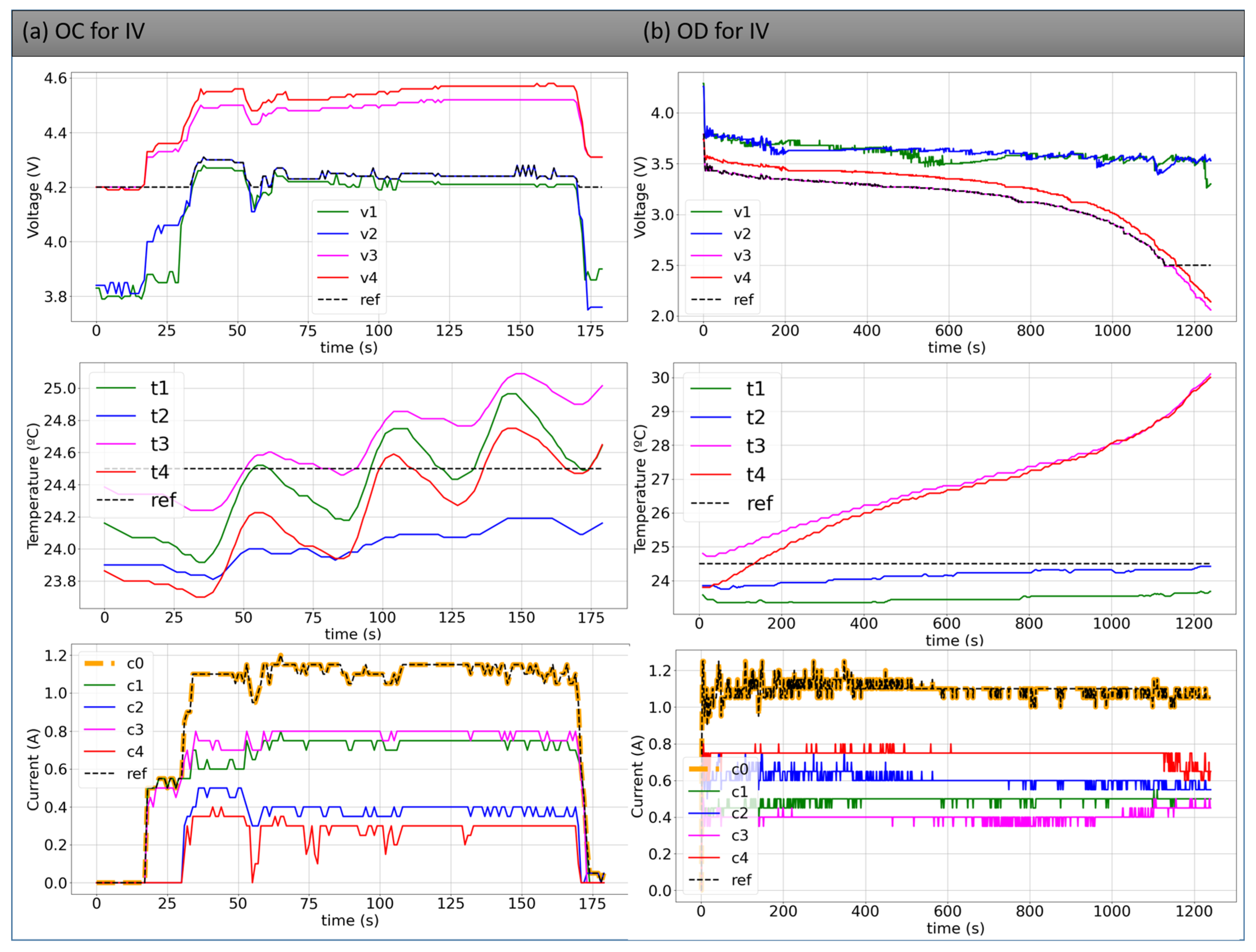This screenshot has height=952, width=1256.
Task: Pick c3 legend entry in OC current chart
Action: 114,730
